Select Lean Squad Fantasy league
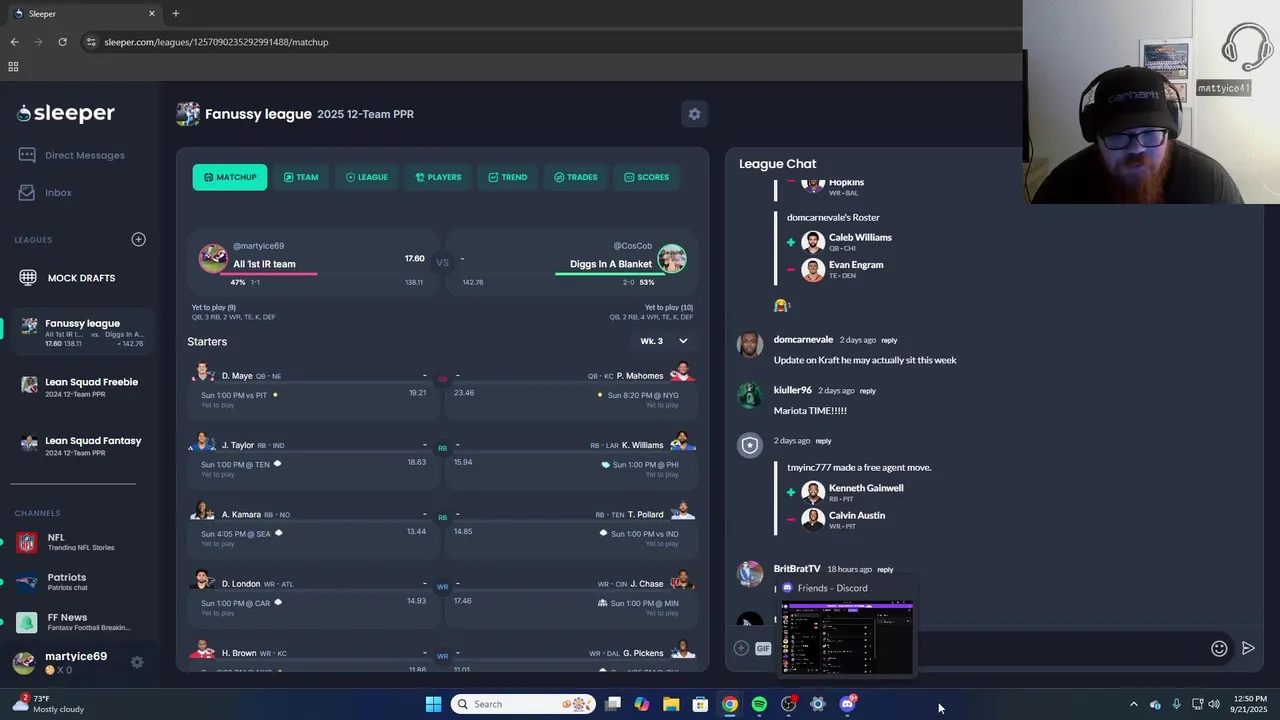This screenshot has width=1280, height=720. [80, 445]
